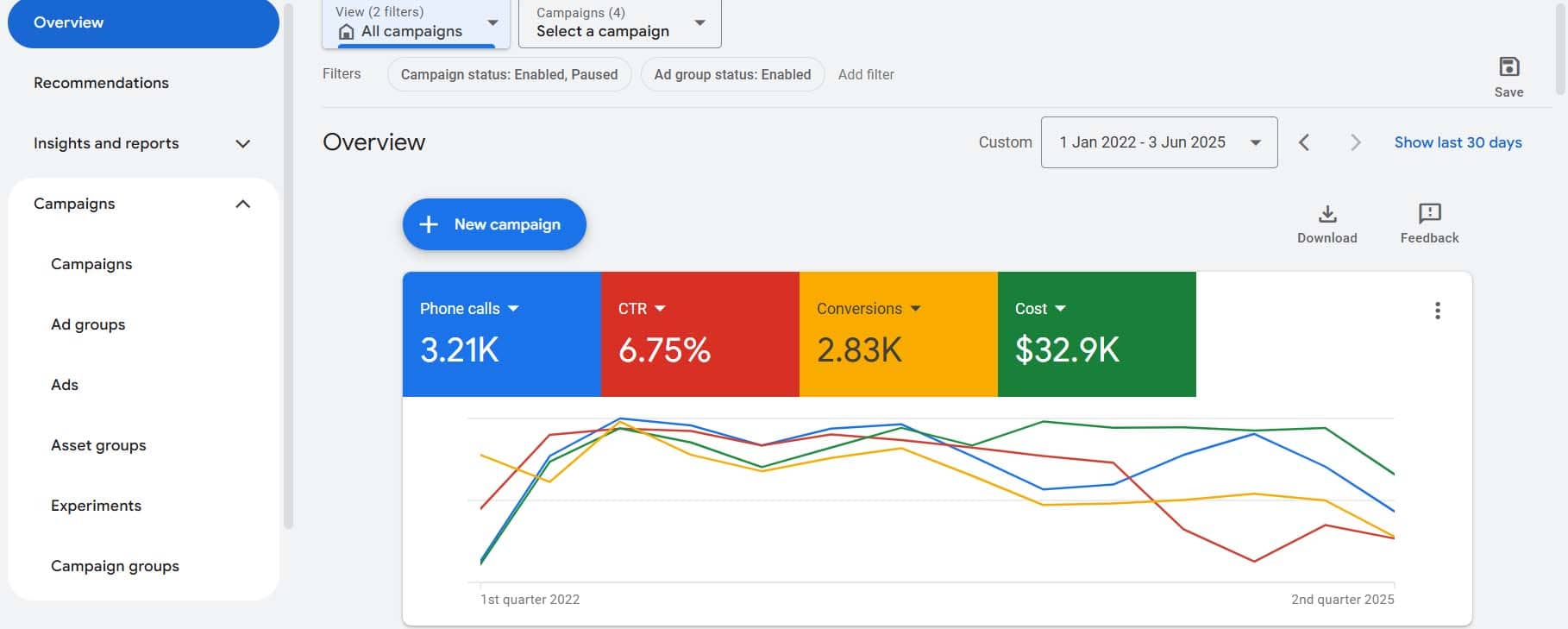Click the Save icon

pos(1508,67)
